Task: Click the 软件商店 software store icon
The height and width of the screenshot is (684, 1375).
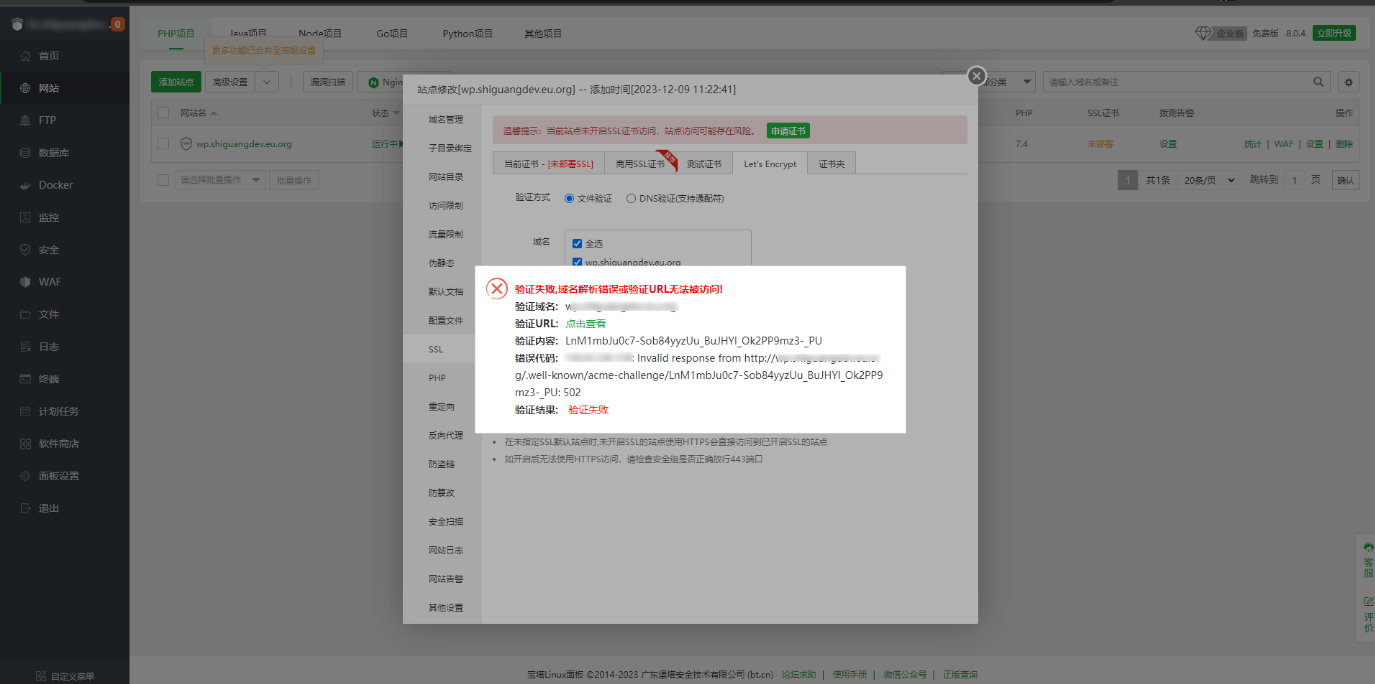Action: click(x=27, y=443)
